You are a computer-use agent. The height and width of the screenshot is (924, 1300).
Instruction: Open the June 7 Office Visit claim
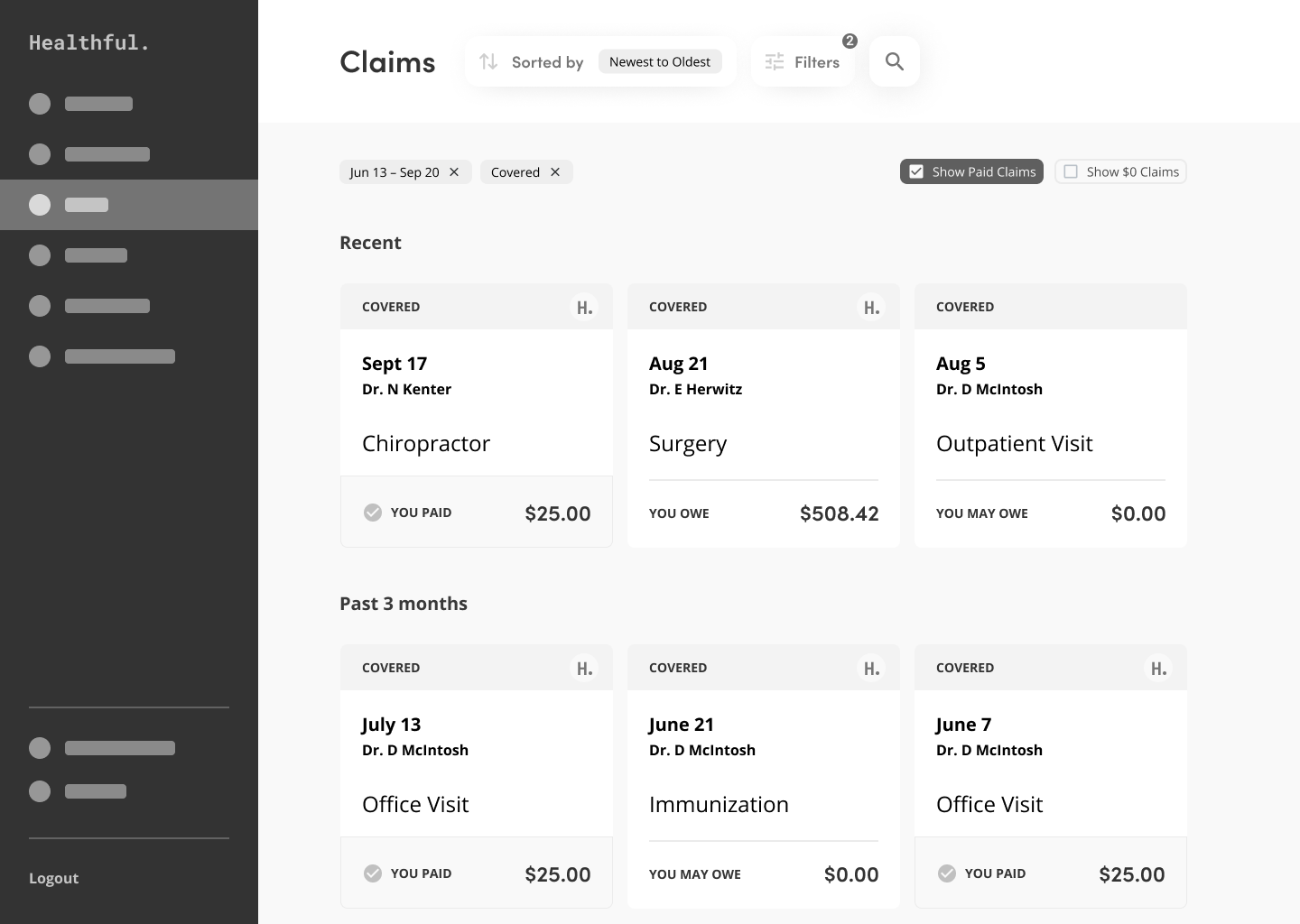pyautogui.click(x=1051, y=777)
